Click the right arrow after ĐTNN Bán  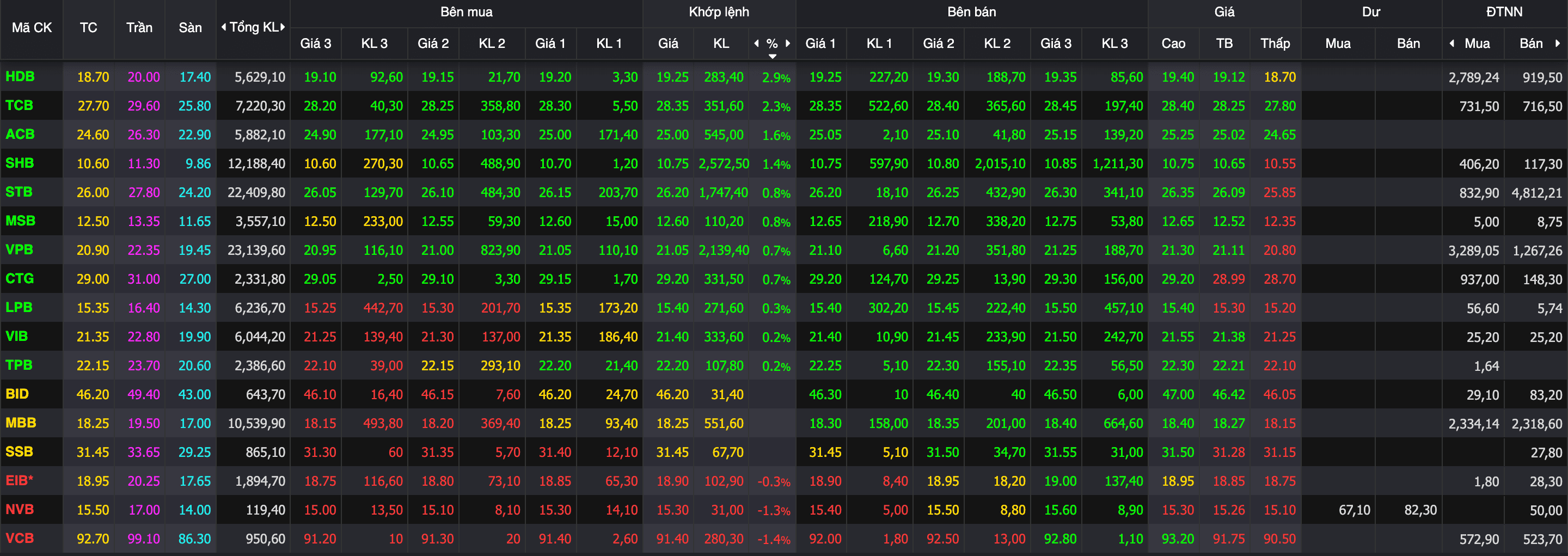(x=1558, y=43)
